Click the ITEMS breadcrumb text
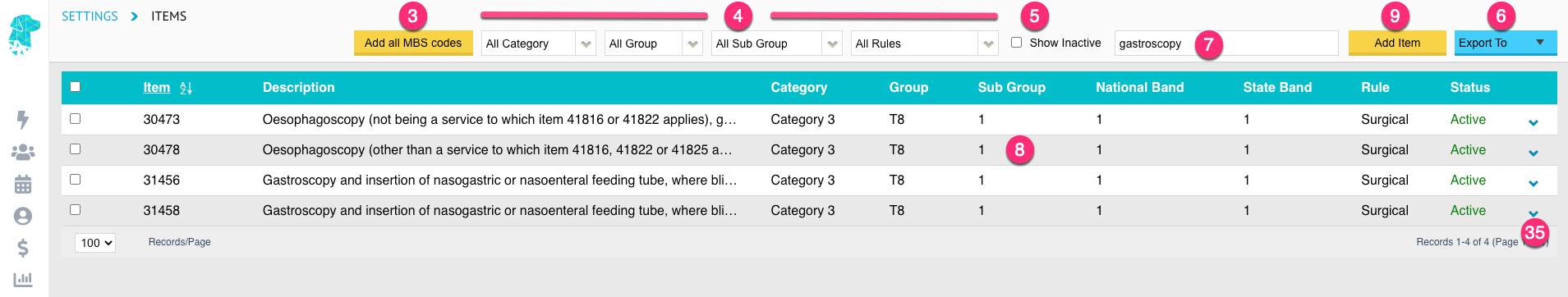 [x=169, y=16]
